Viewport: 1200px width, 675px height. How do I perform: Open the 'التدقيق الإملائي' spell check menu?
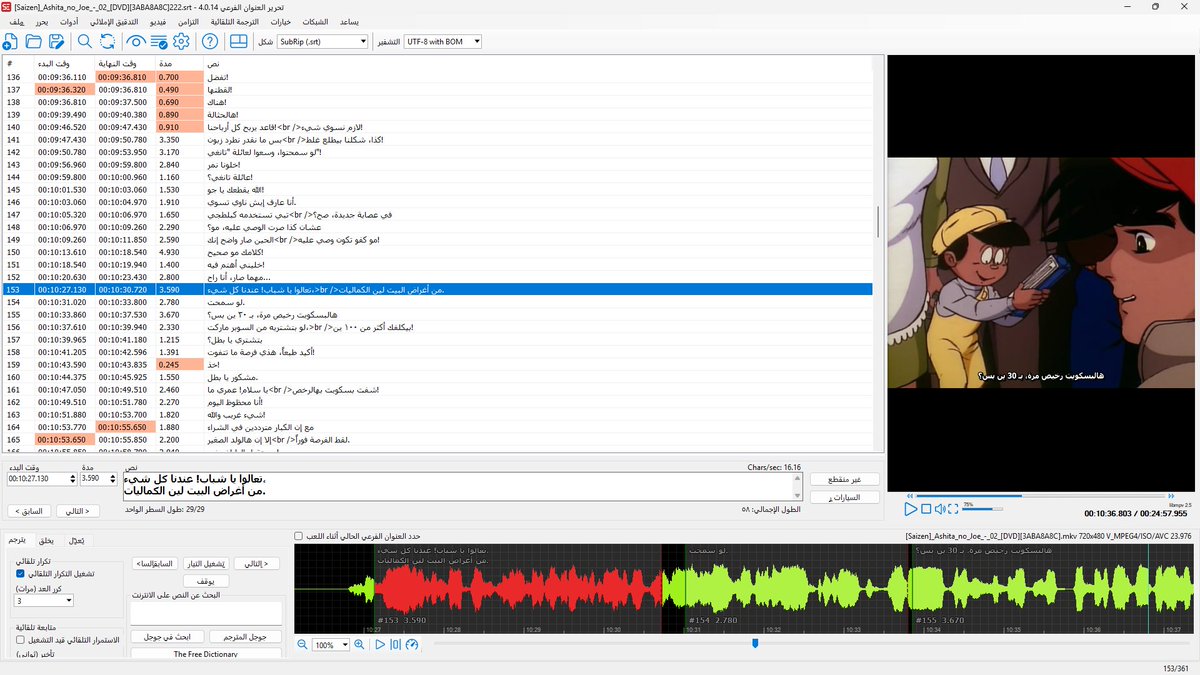point(114,21)
